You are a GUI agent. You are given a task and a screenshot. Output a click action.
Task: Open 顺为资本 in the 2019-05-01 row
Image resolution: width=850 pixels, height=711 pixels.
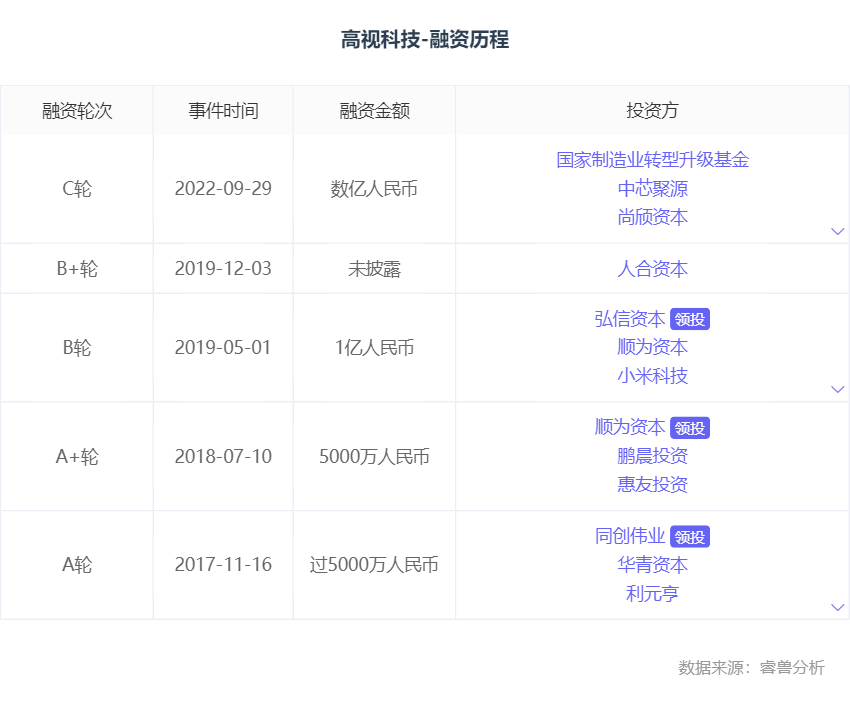click(653, 347)
